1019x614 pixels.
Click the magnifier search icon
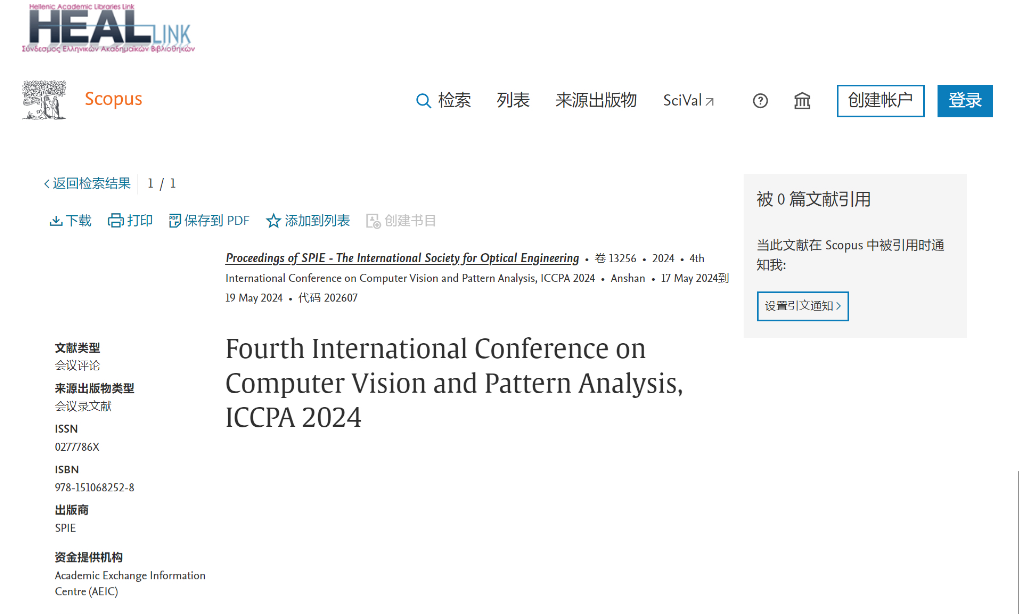(x=424, y=101)
